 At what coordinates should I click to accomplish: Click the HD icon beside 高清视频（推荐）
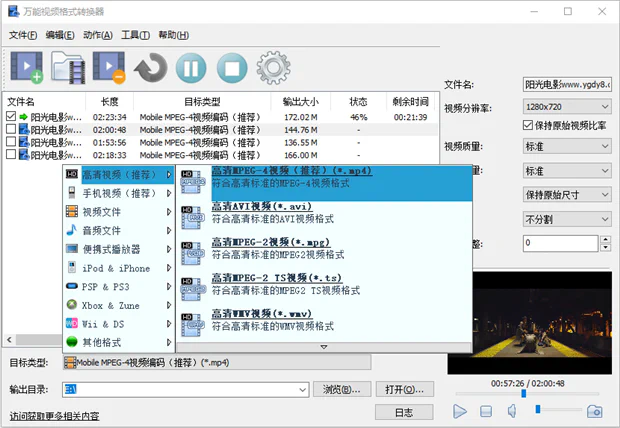click(x=72, y=174)
